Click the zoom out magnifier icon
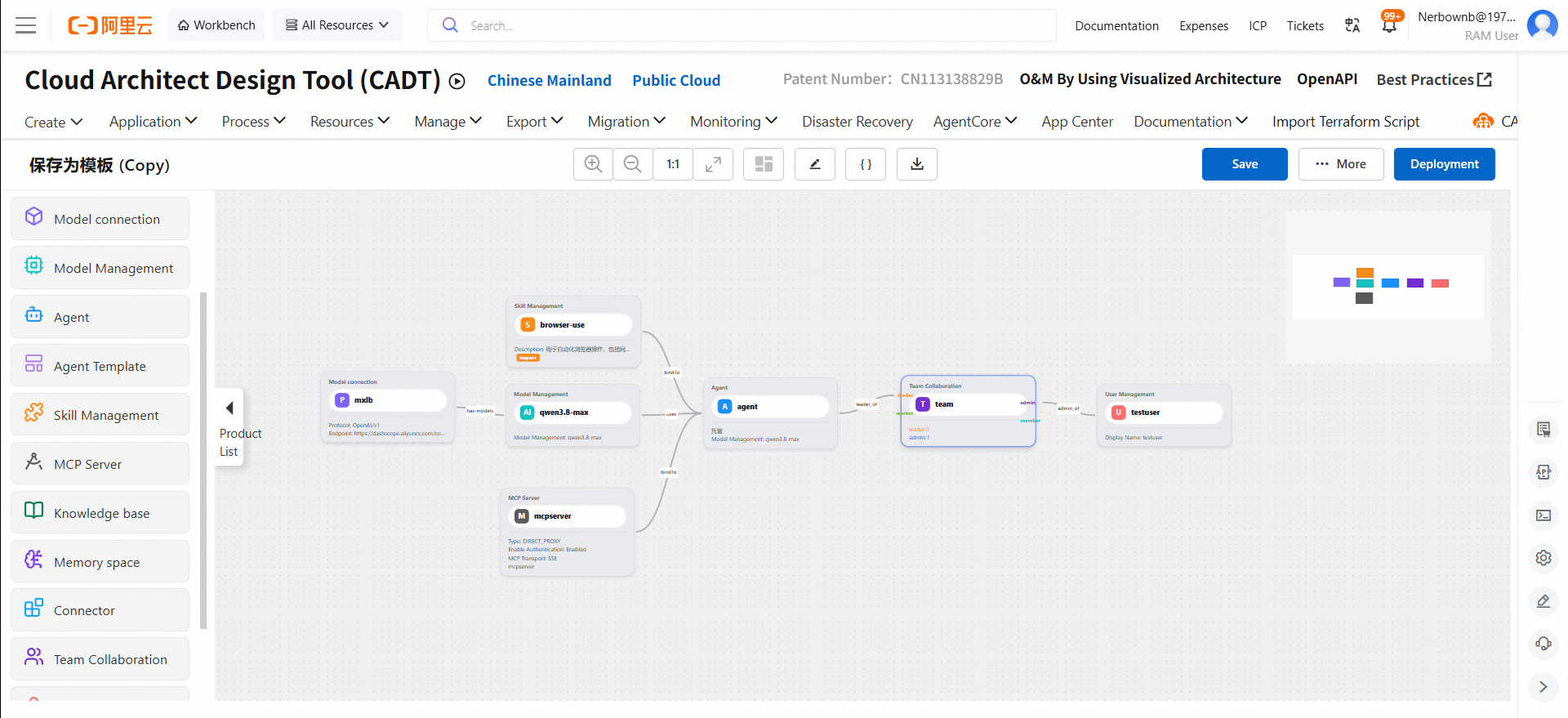Image resolution: width=1568 pixels, height=718 pixels. tap(632, 164)
